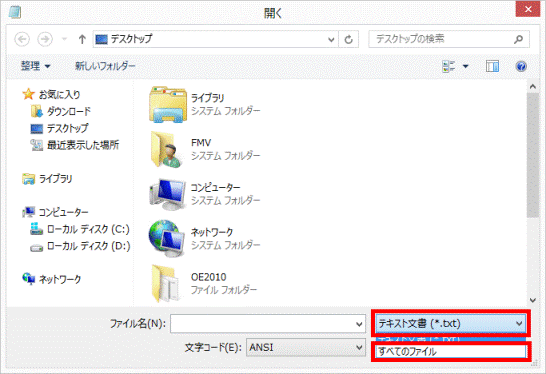Change the view layout icon
Viewport: 546px width, 374px height.
tap(449, 66)
